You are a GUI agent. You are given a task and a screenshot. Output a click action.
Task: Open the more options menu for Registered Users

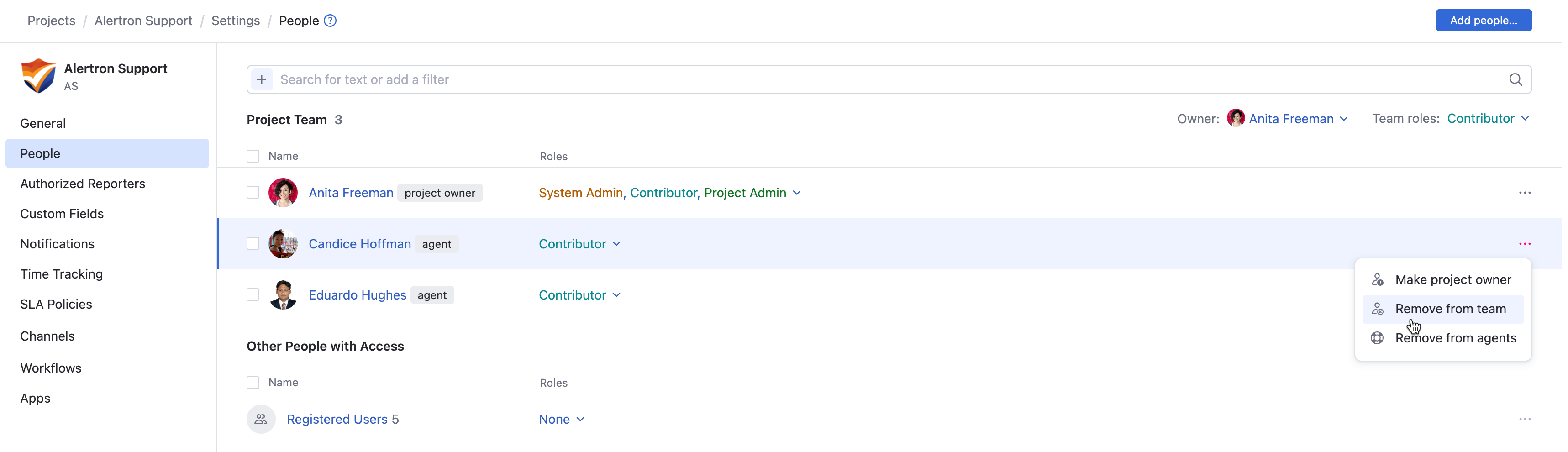pyautogui.click(x=1524, y=419)
